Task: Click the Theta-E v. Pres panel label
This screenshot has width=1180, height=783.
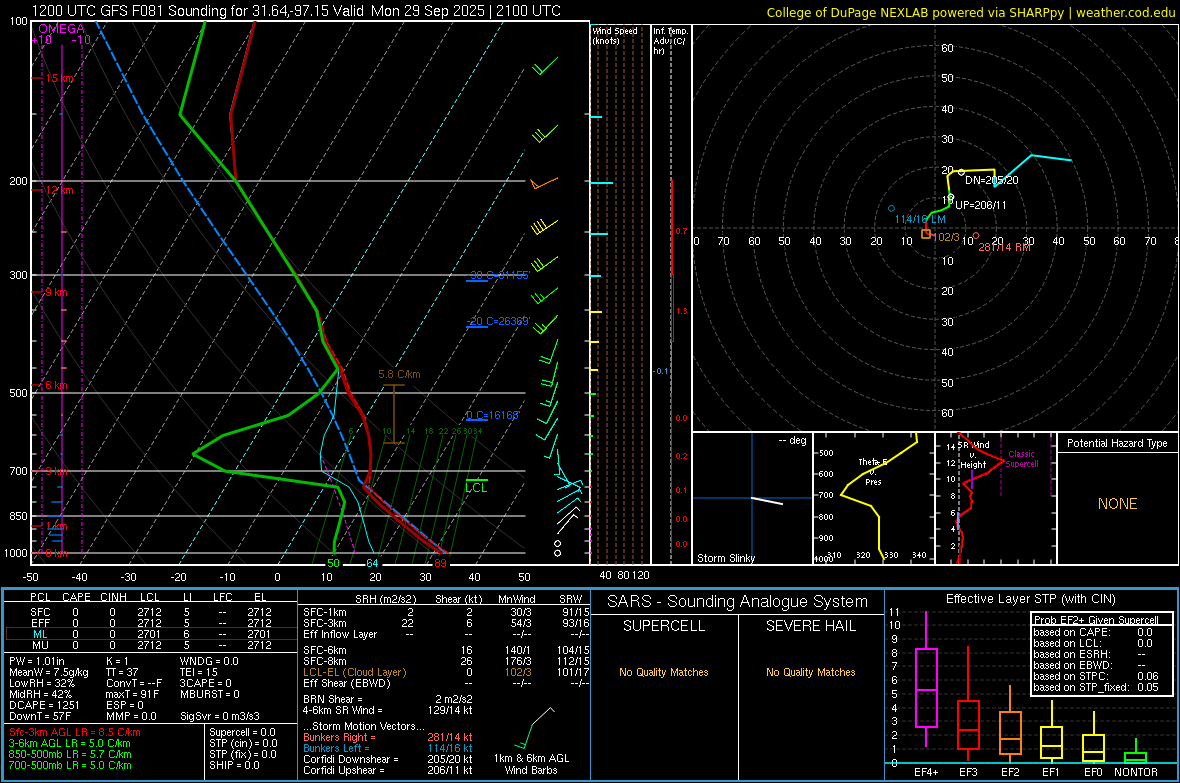Action: point(873,471)
